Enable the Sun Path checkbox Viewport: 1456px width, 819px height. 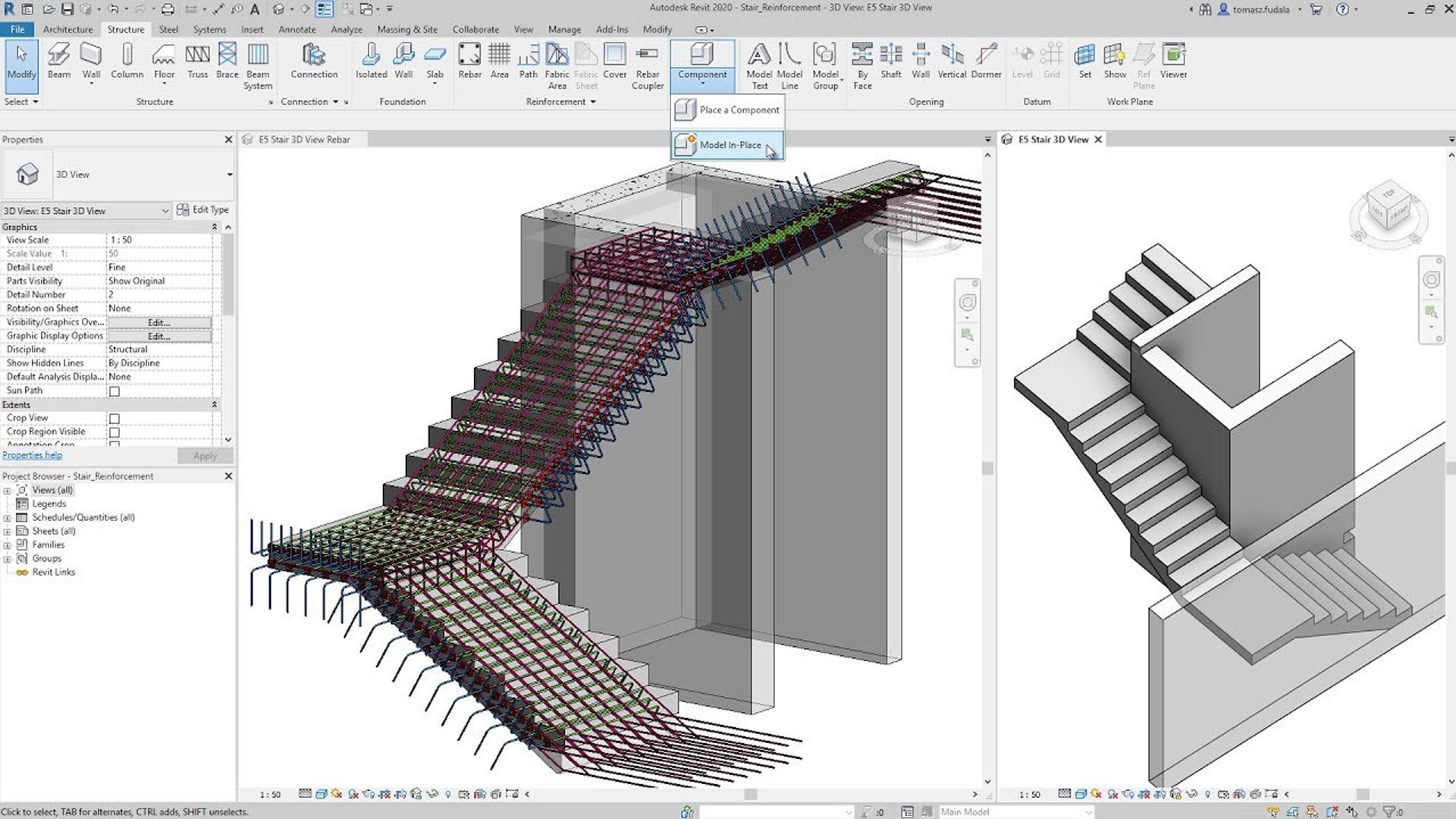115,391
